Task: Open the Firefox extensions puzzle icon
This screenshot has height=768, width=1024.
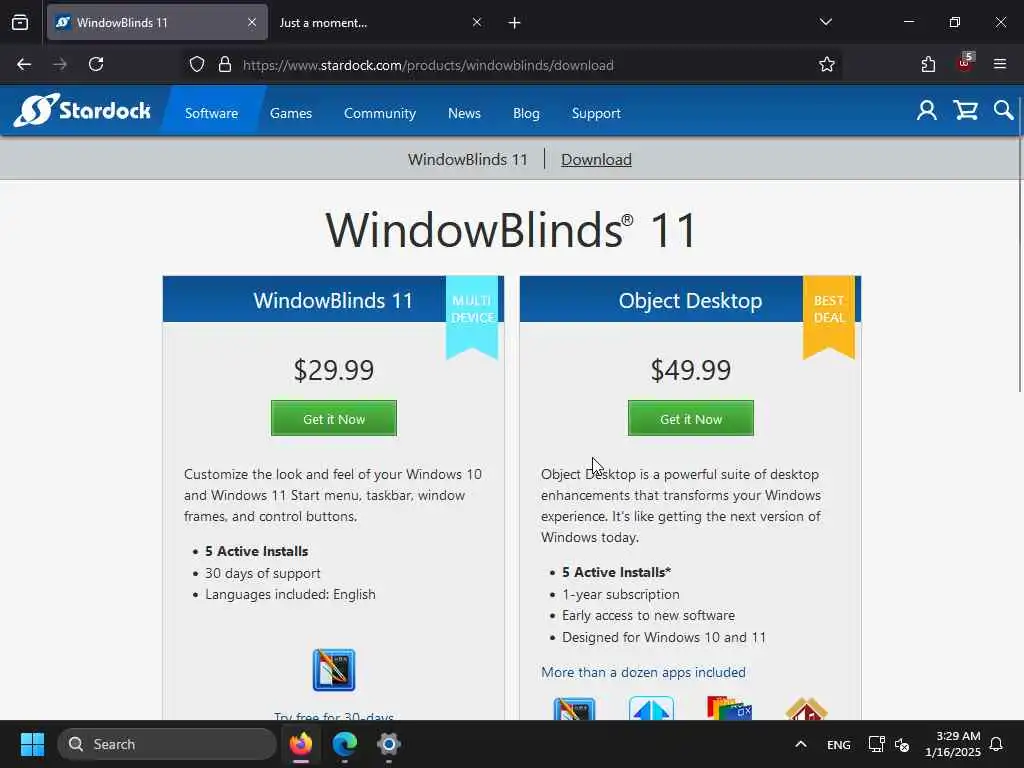Action: pyautogui.click(x=928, y=64)
